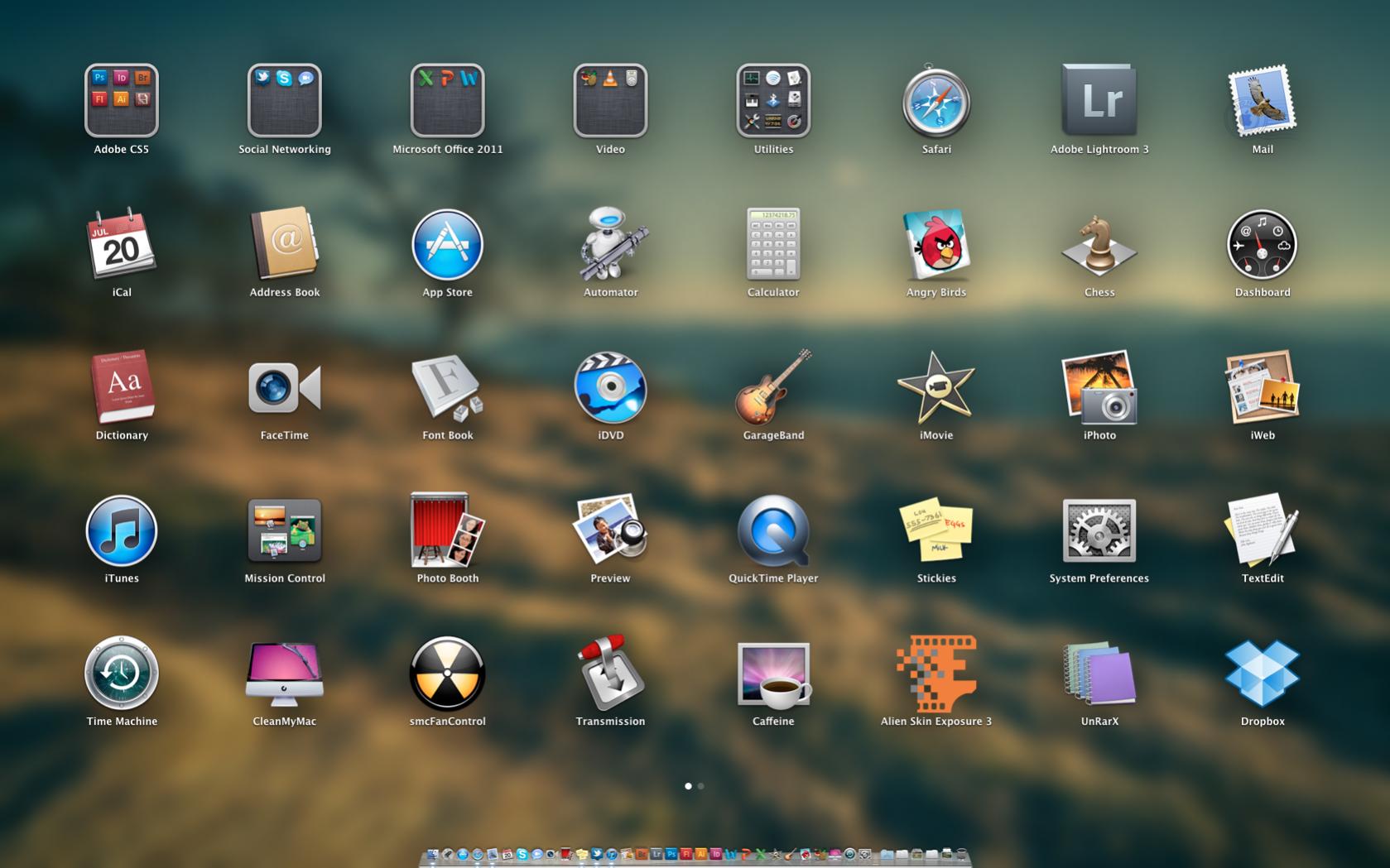Open iPhoto from Launchpad
This screenshot has height=868, width=1390.
[x=1099, y=386]
